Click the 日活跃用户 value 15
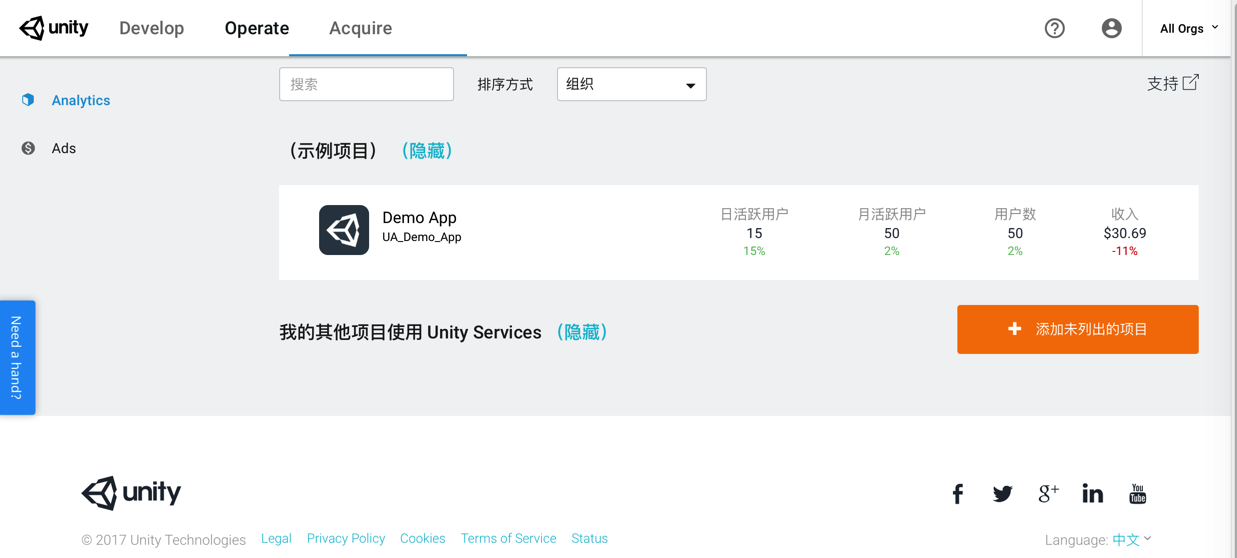 click(754, 233)
